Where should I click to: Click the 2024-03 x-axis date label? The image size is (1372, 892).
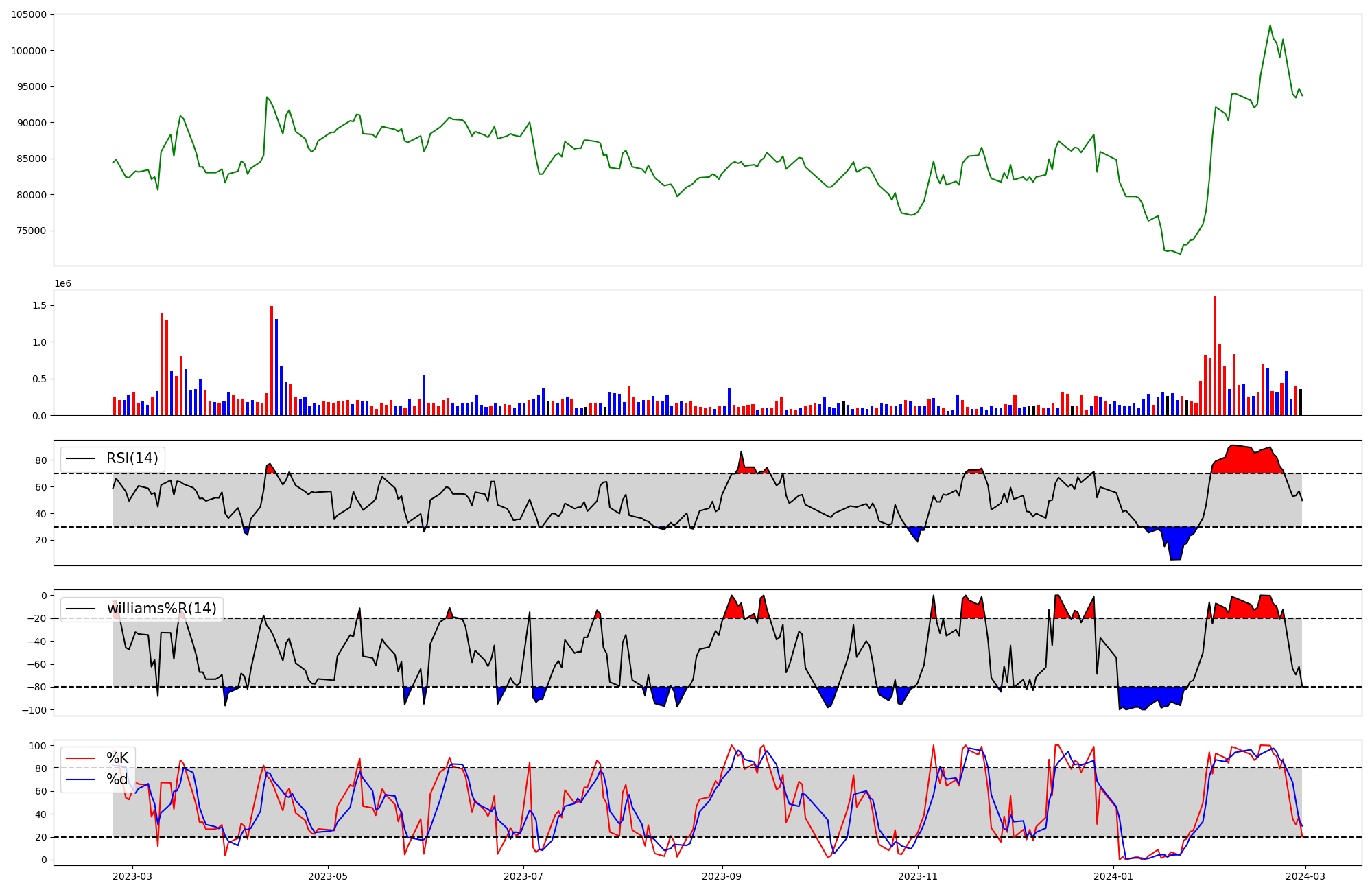coord(1305,876)
